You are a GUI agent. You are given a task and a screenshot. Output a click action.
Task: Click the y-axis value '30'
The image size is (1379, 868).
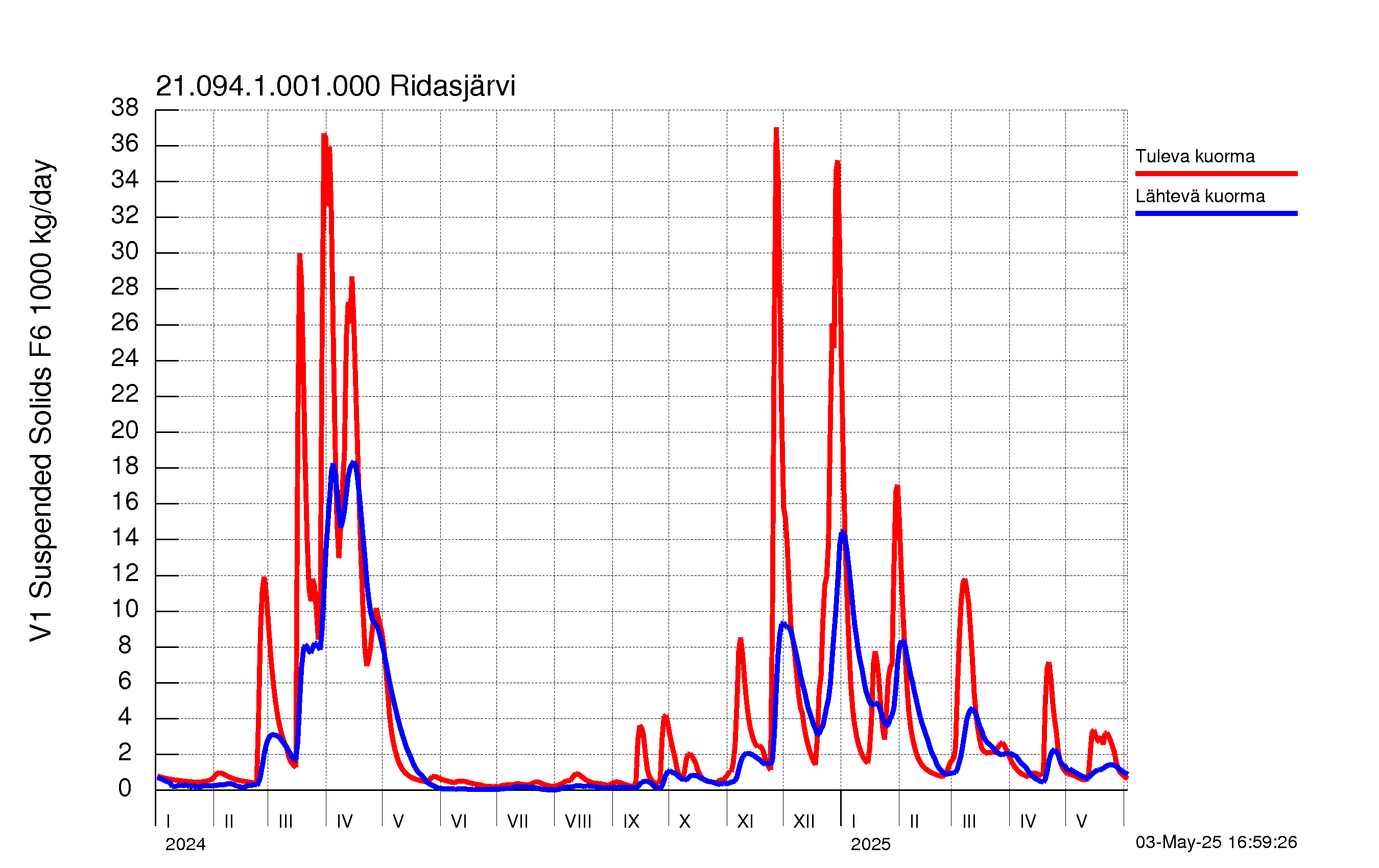(125, 251)
